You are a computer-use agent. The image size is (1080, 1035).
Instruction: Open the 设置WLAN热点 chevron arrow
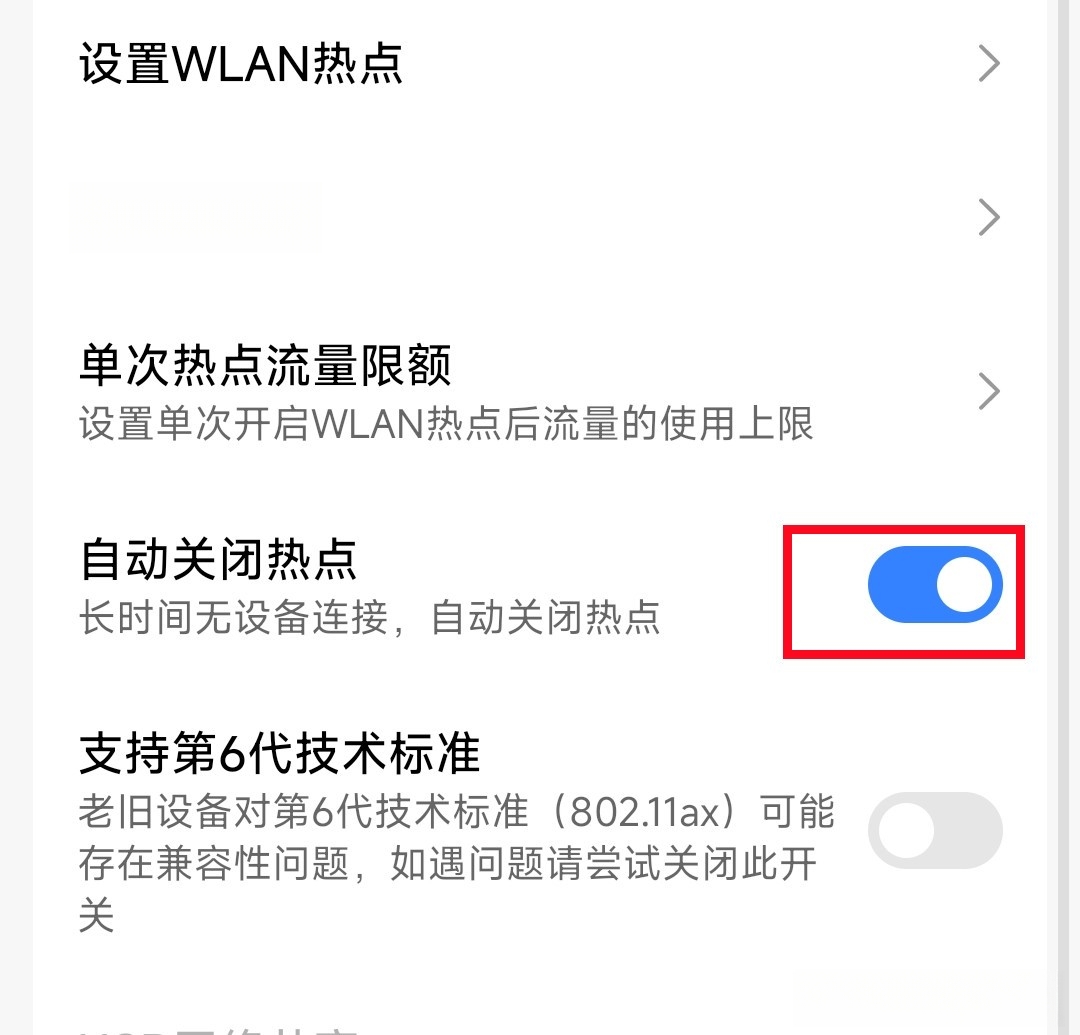[x=989, y=64]
